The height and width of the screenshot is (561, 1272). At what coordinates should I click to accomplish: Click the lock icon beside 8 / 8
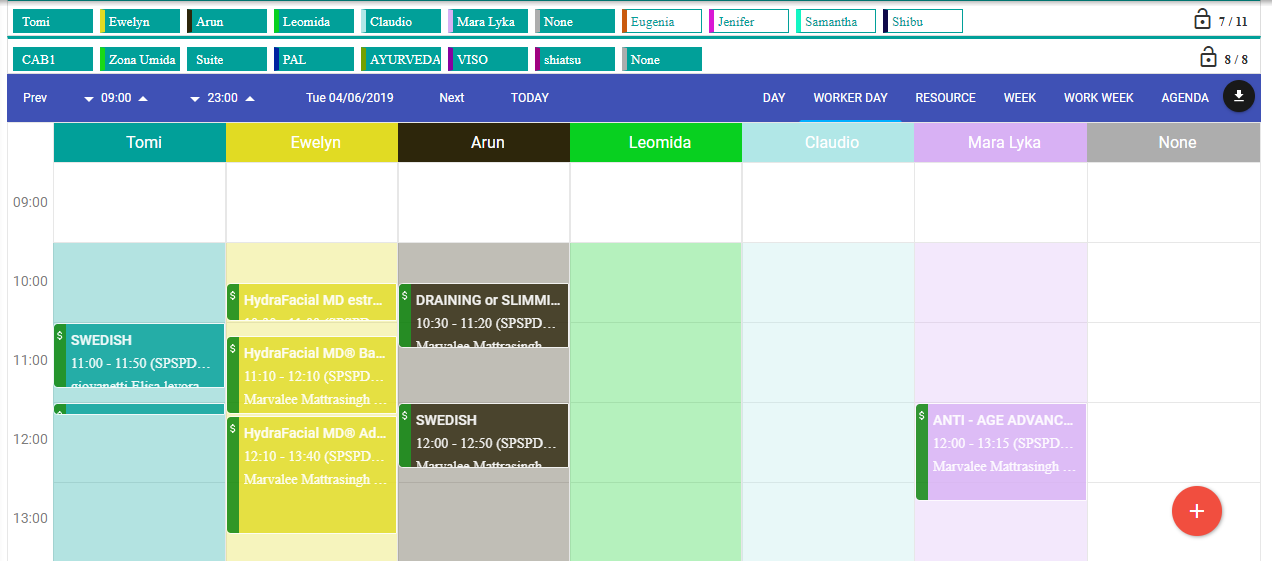click(x=1208, y=58)
